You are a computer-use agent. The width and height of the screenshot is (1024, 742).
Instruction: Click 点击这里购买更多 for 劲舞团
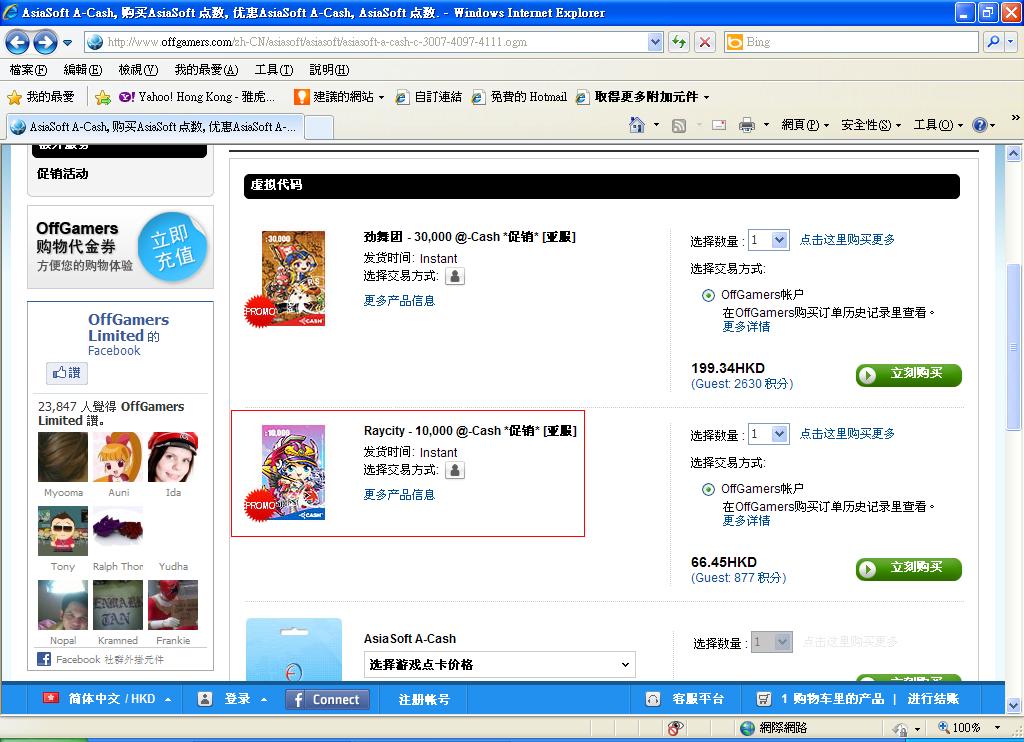[x=847, y=240]
